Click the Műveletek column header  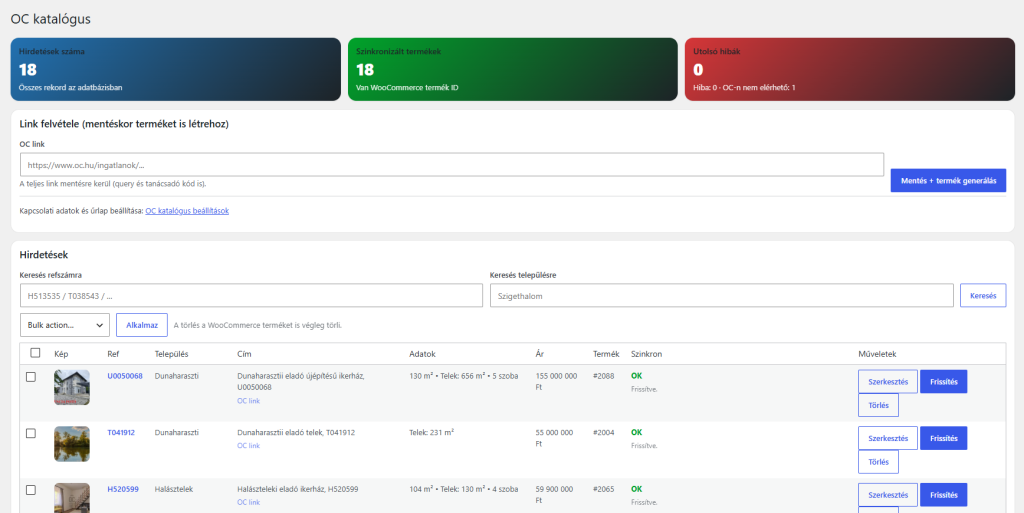point(877,354)
